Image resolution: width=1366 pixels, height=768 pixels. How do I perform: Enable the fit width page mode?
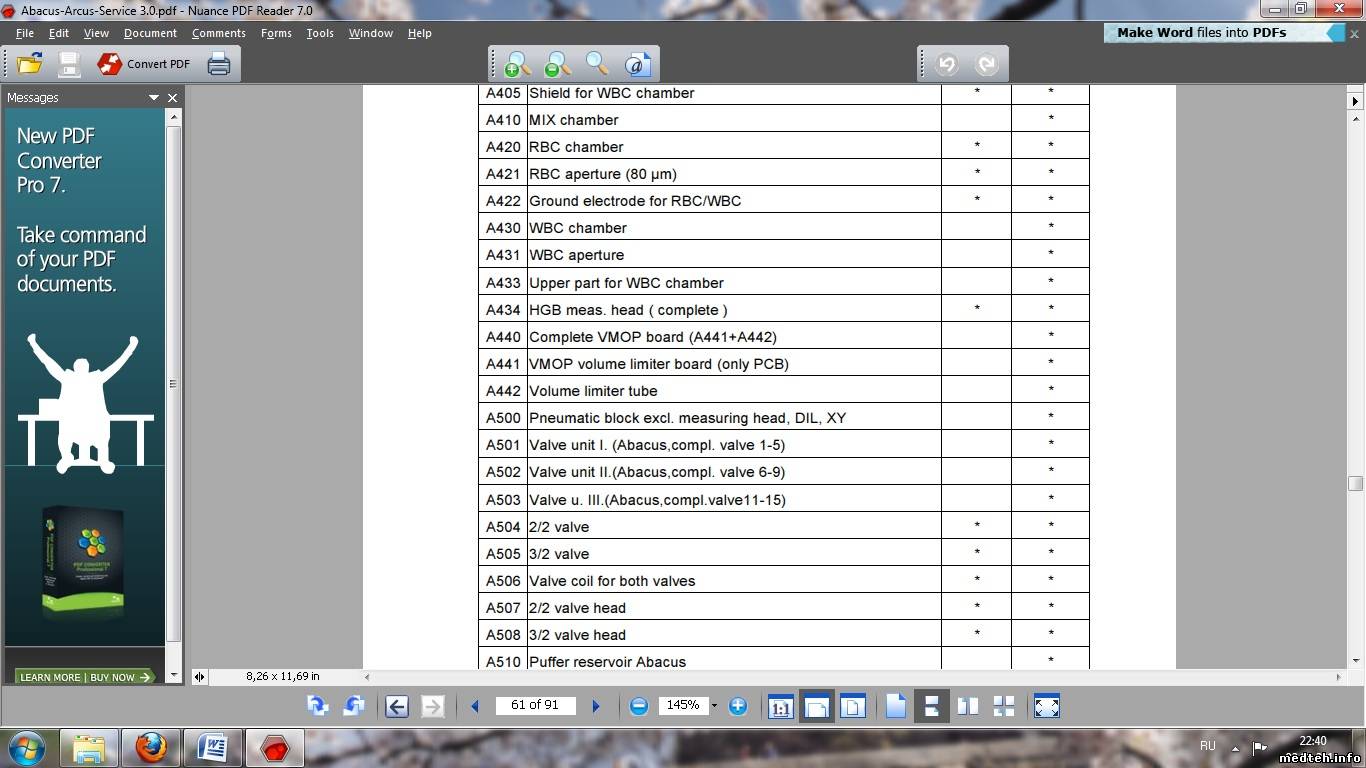coord(817,706)
